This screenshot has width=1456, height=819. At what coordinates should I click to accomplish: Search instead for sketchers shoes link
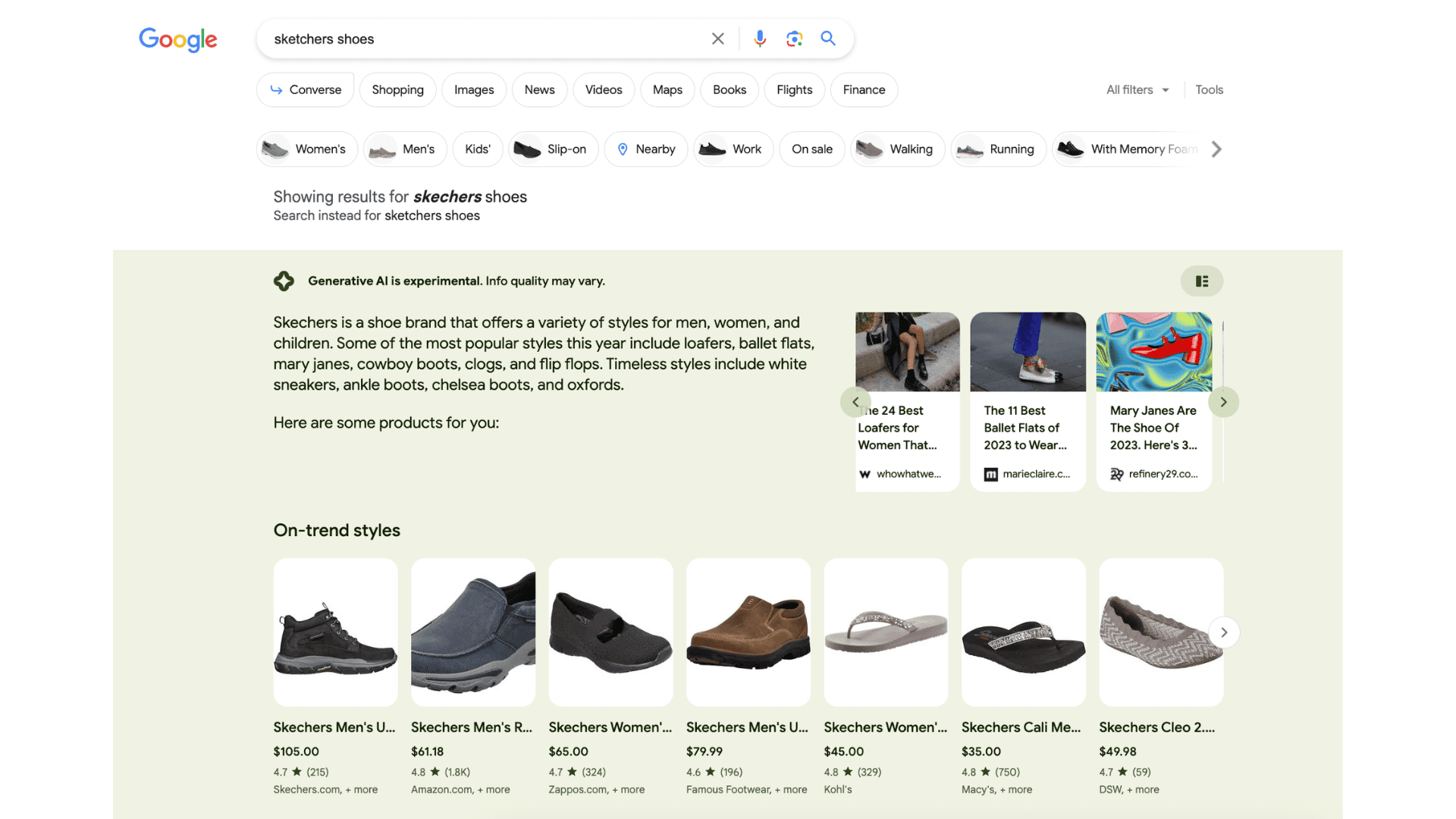point(431,216)
